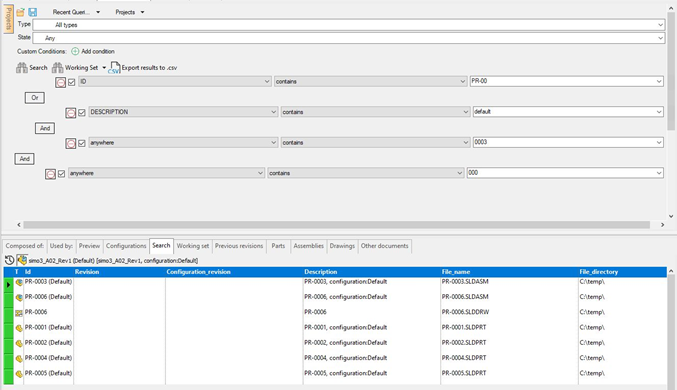Open the Assemblies tab

[309, 246]
